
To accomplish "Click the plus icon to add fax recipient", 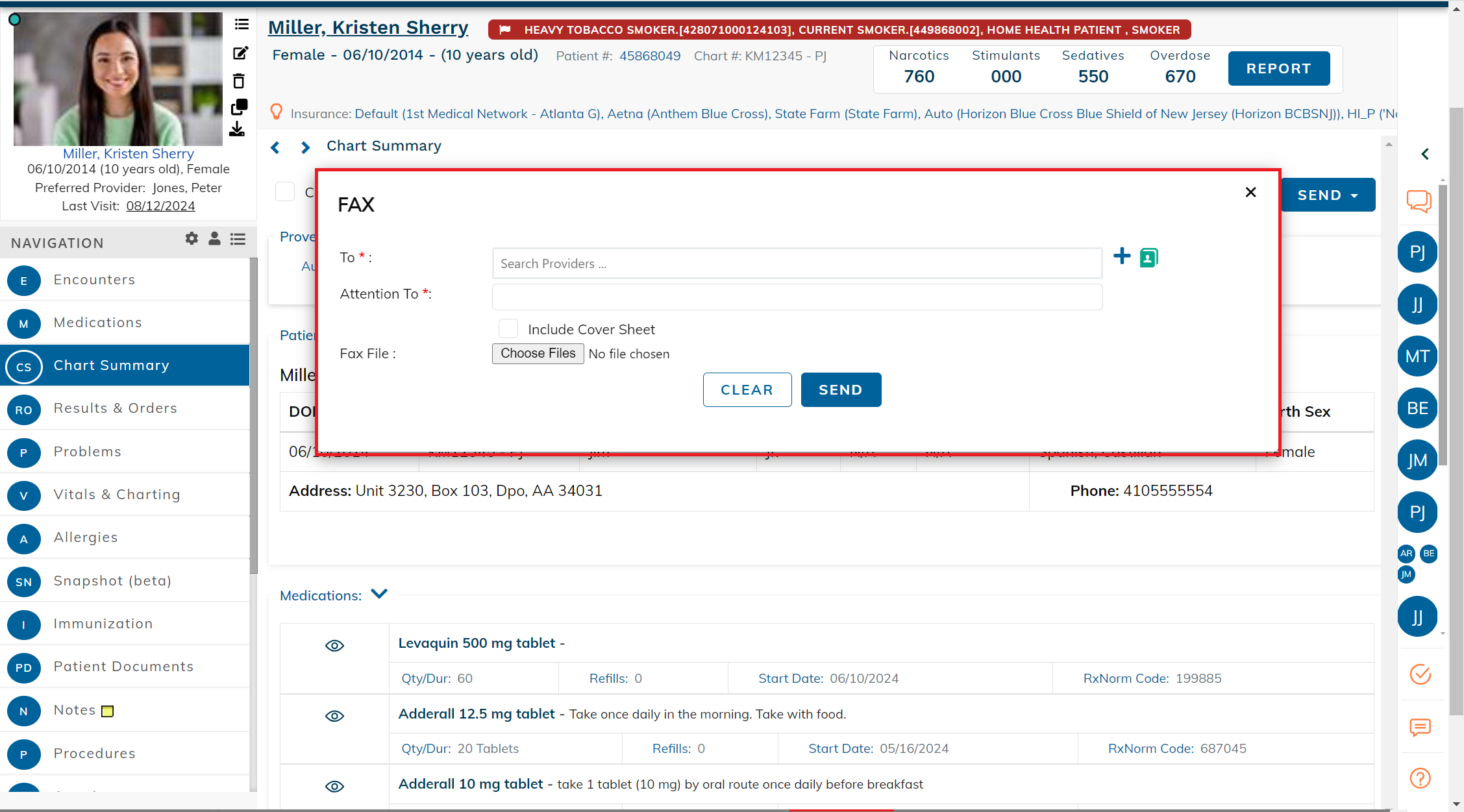I will pos(1121,256).
